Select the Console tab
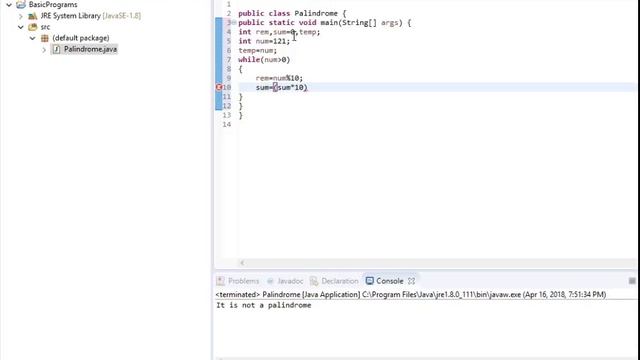 [389, 281]
